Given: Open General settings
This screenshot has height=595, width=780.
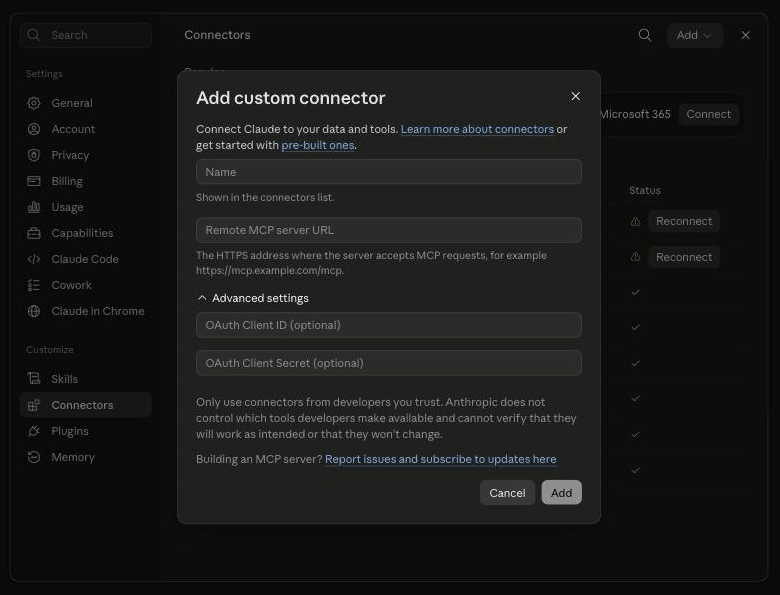Looking at the screenshot, I should pos(86,103).
